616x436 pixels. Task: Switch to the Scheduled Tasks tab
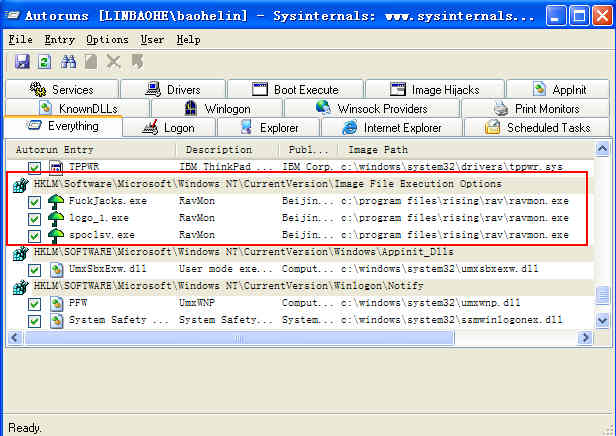click(537, 127)
